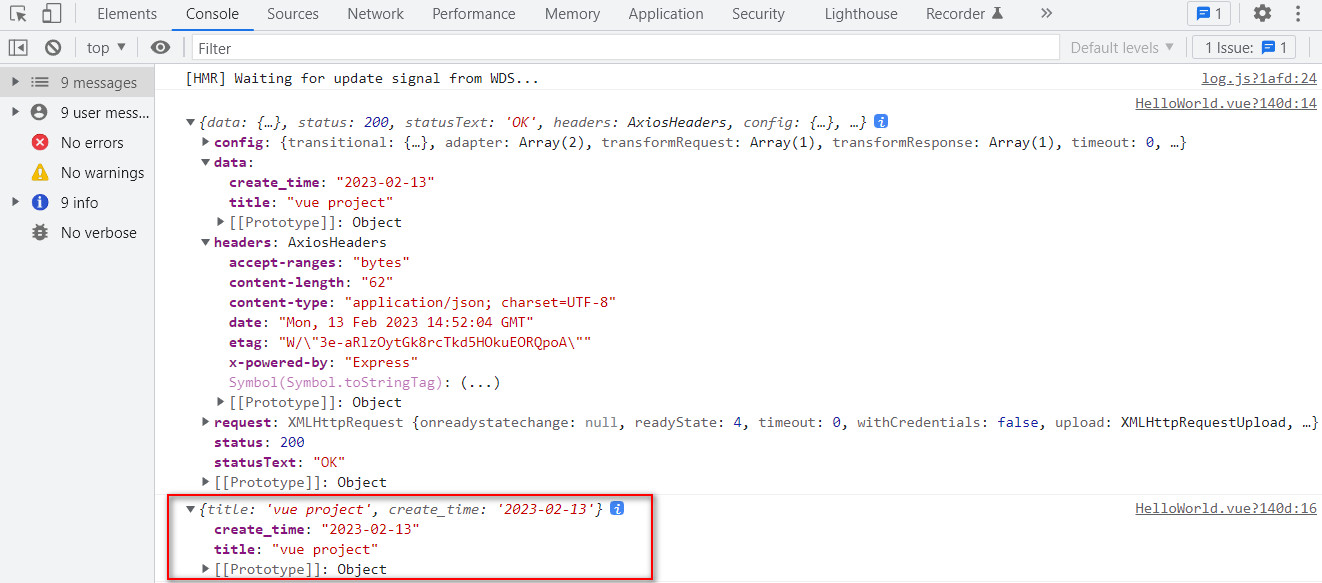
Task: Click the status value 200
Action: pyautogui.click(x=292, y=442)
